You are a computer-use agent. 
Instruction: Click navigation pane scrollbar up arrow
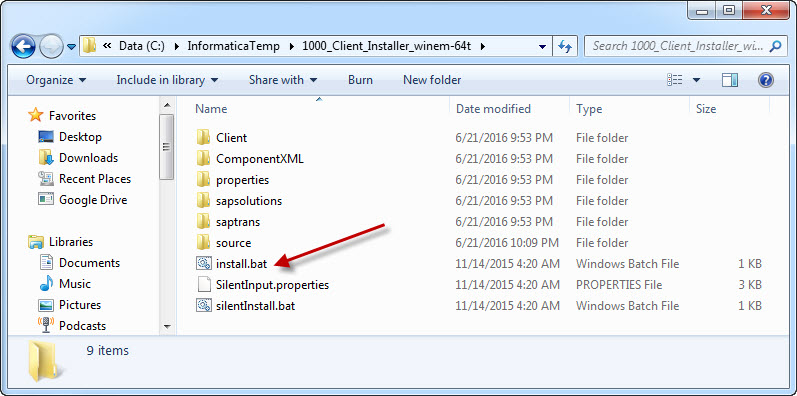[x=167, y=106]
